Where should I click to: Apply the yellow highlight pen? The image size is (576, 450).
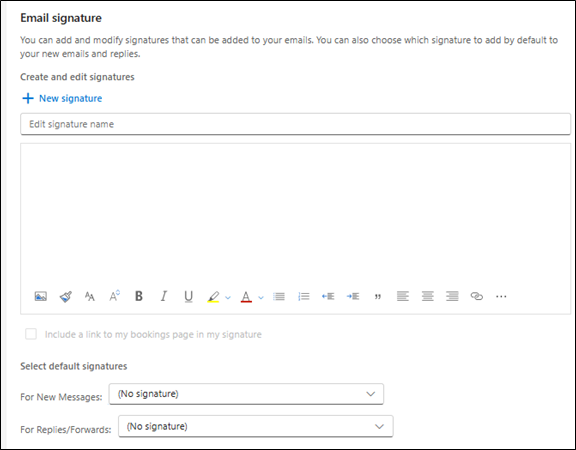pos(213,296)
